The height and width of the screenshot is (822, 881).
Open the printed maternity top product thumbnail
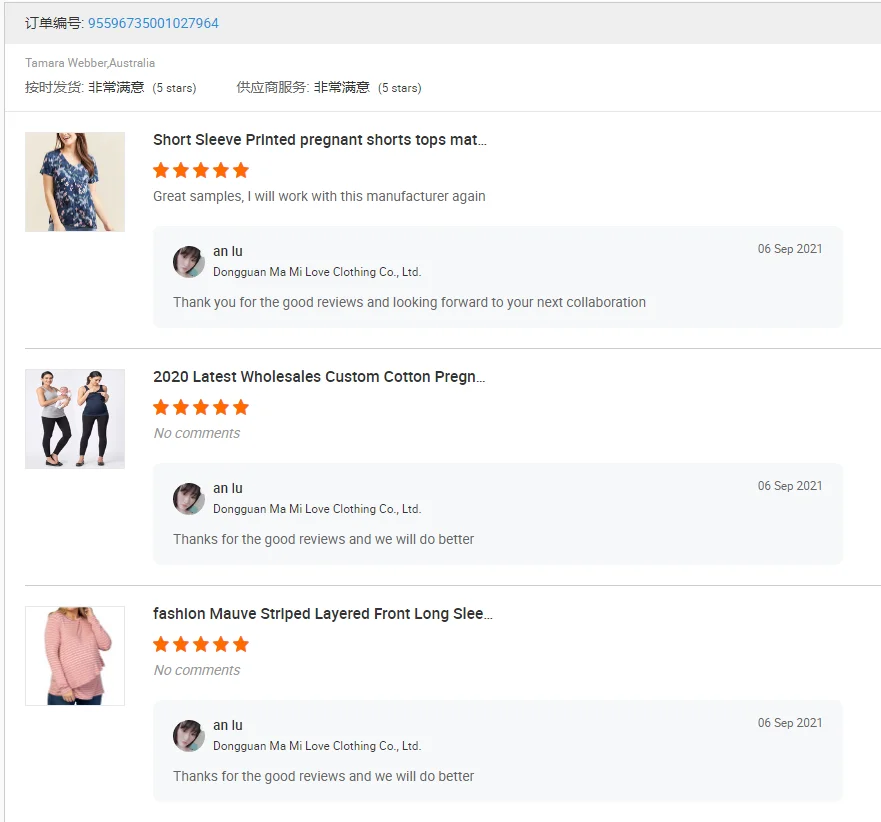pos(75,182)
